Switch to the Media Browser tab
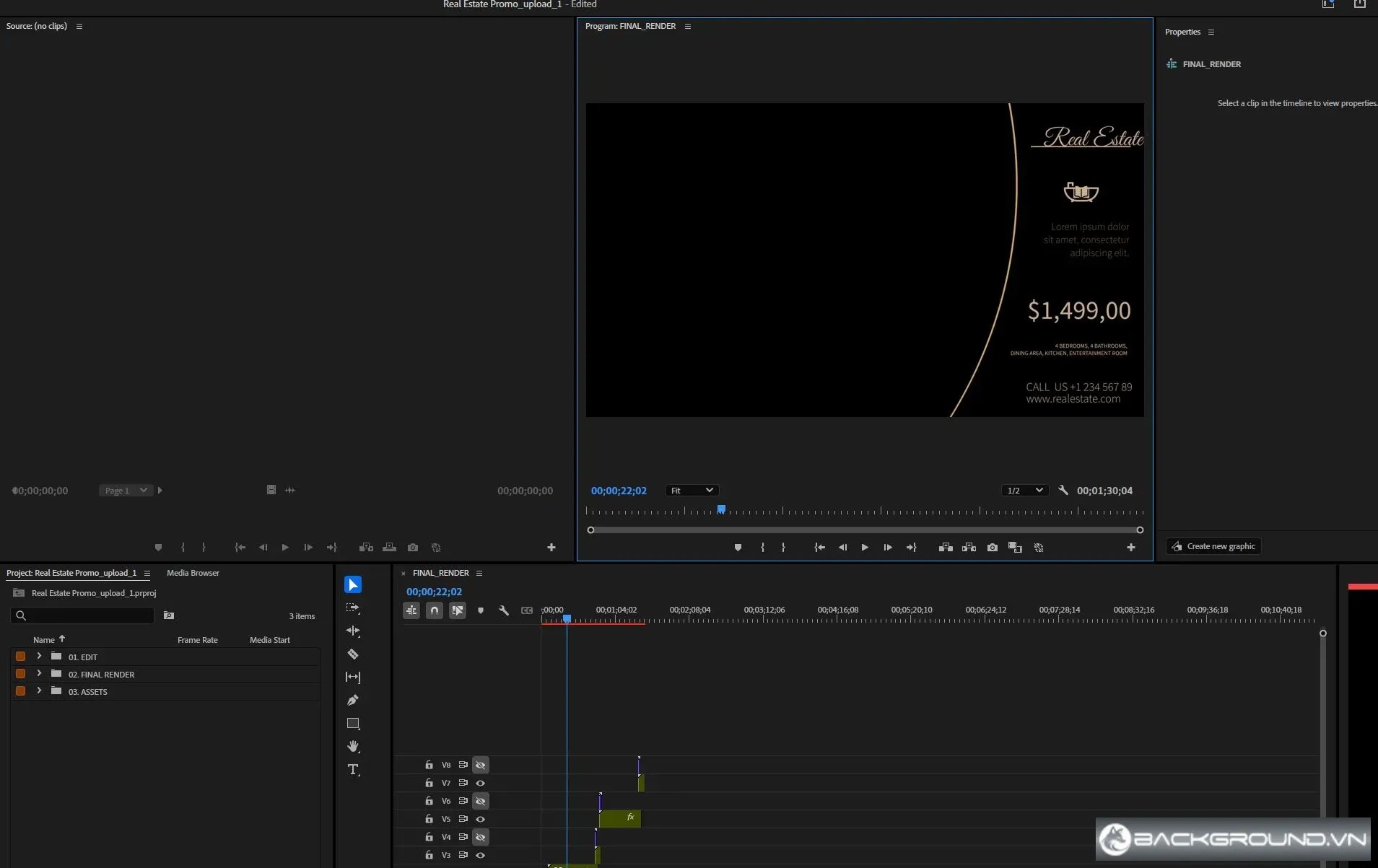Image resolution: width=1378 pixels, height=868 pixels. 193,573
